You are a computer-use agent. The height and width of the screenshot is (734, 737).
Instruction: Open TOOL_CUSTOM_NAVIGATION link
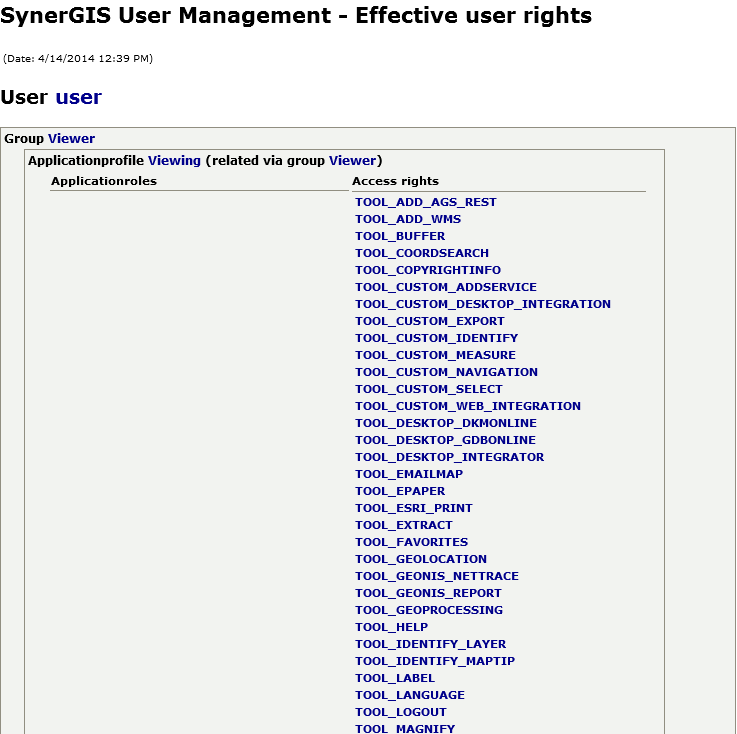[447, 372]
